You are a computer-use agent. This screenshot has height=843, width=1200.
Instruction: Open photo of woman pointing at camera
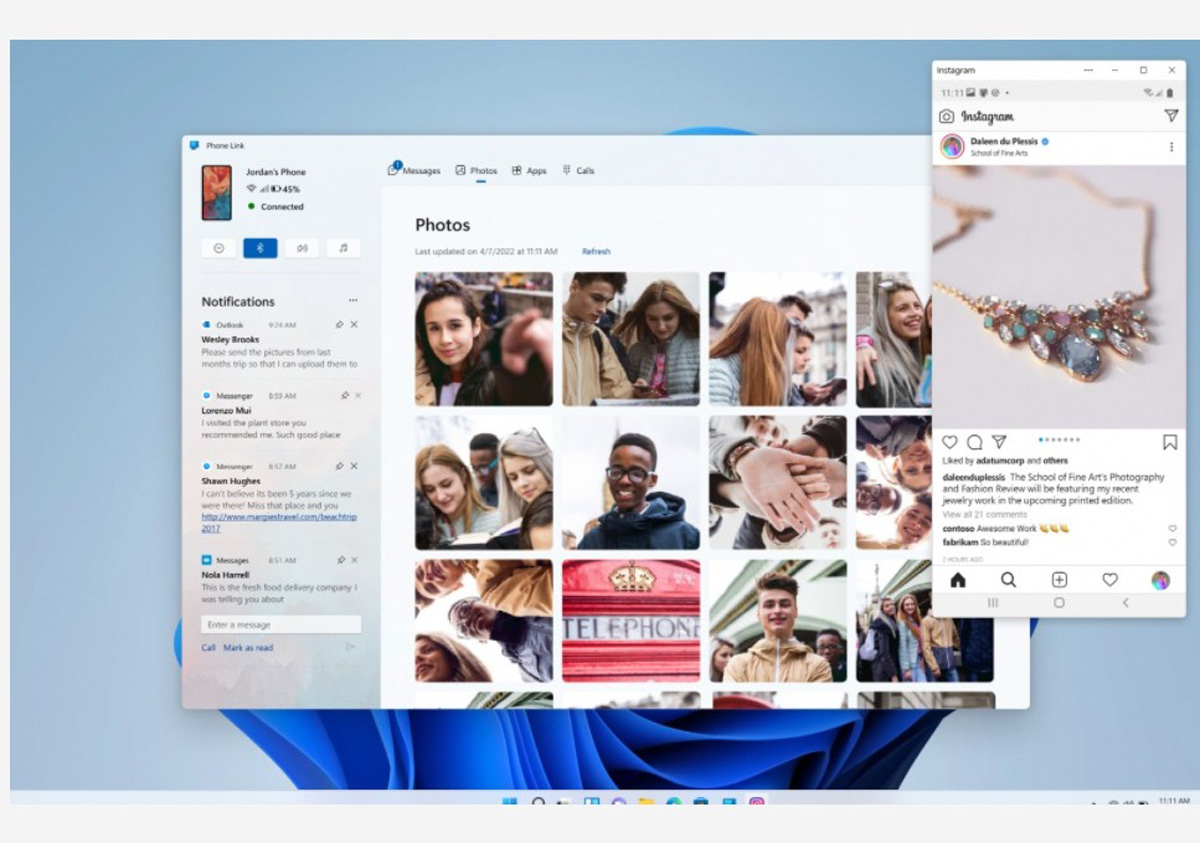click(x=484, y=339)
